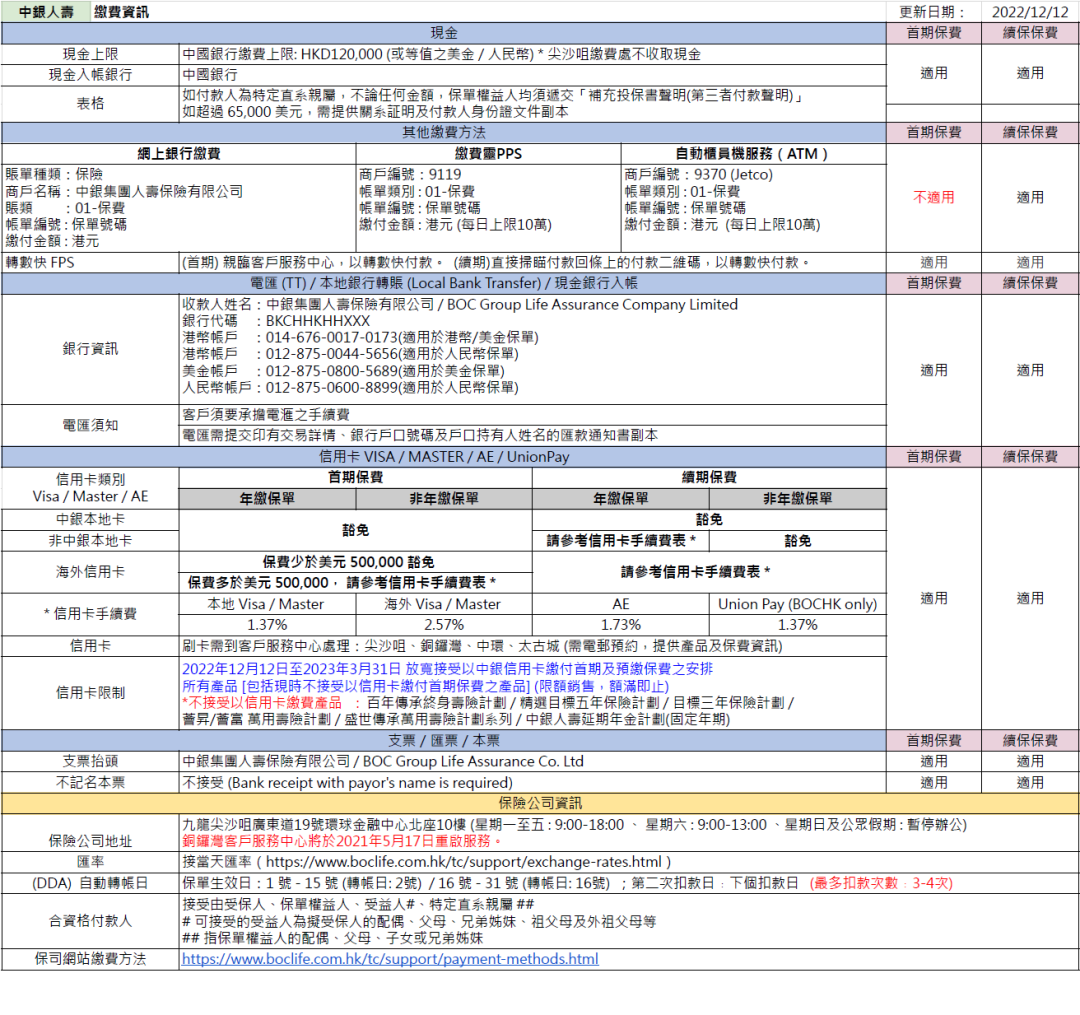The image size is (1080, 1015).
Task: Select the 2.57% overseas card fee cell
Action: (443, 625)
